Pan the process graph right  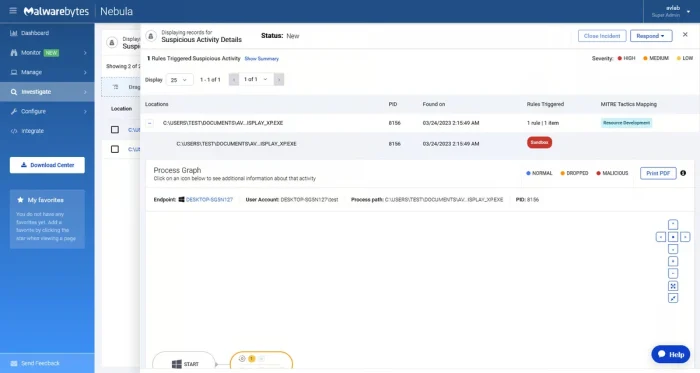pos(685,237)
